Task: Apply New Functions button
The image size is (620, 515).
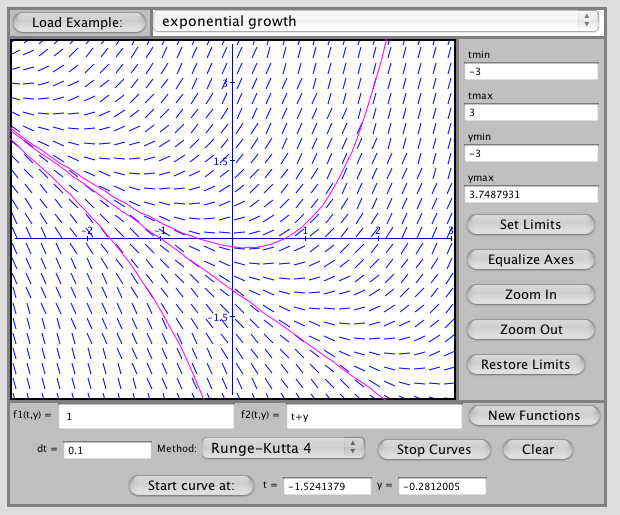Action: 534,415
